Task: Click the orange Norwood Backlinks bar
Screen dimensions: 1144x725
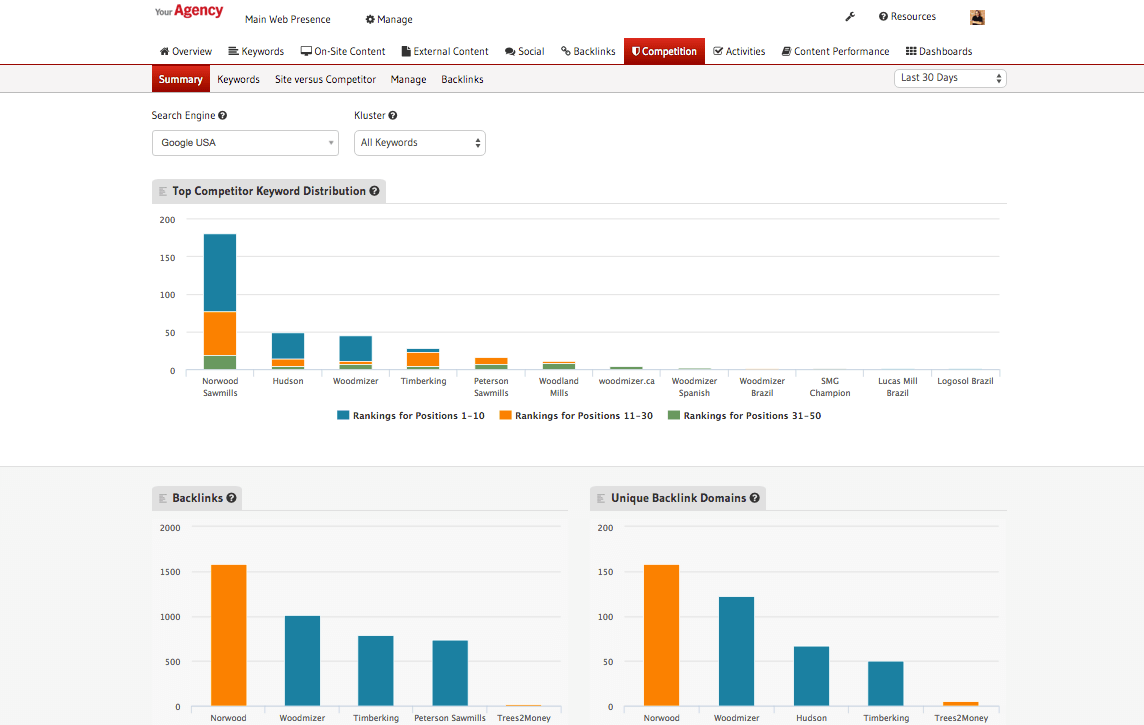Action: click(x=228, y=635)
